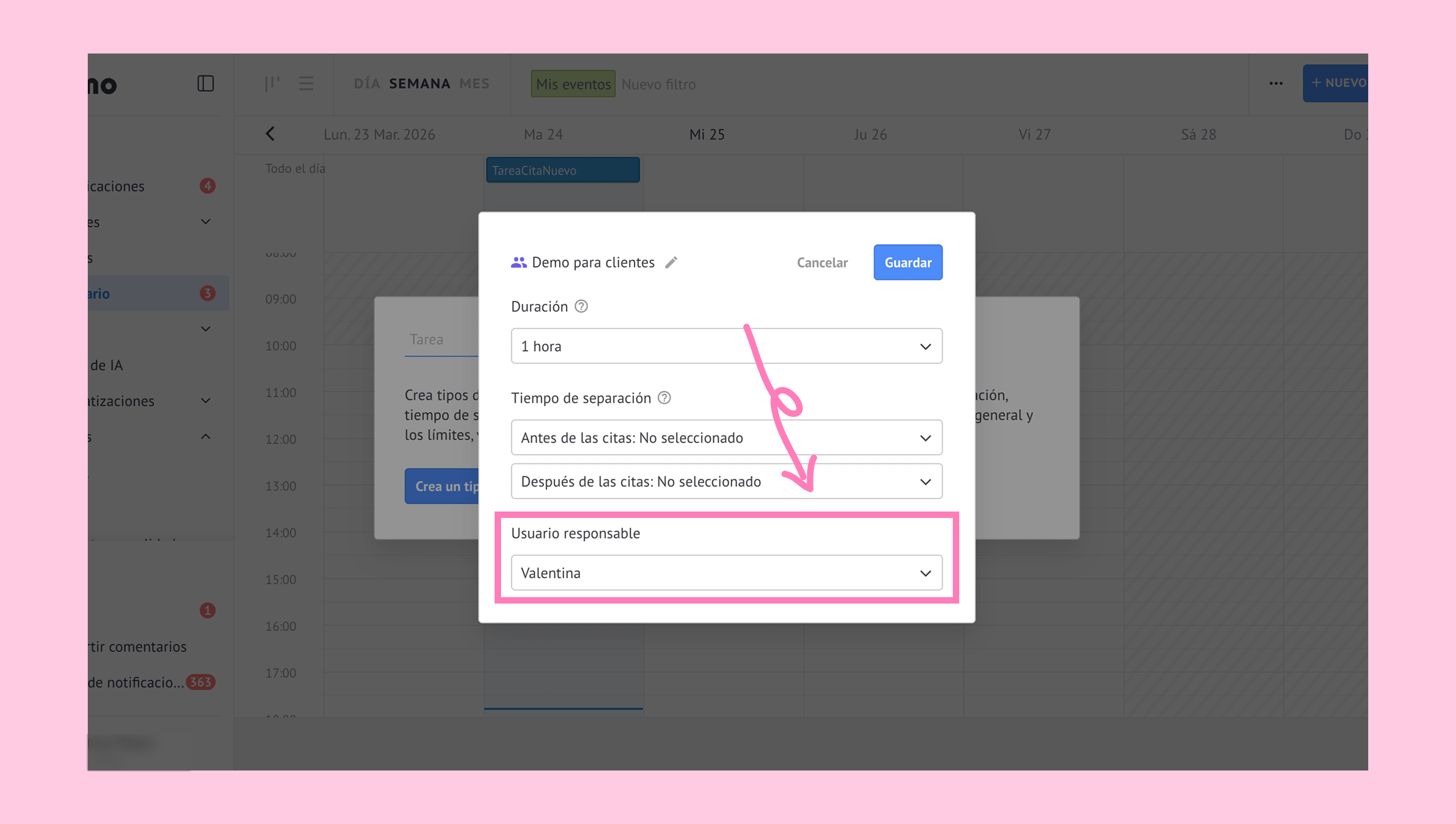Image resolution: width=1456 pixels, height=824 pixels.
Task: Switch calendar to MES view
Action: click(x=474, y=84)
